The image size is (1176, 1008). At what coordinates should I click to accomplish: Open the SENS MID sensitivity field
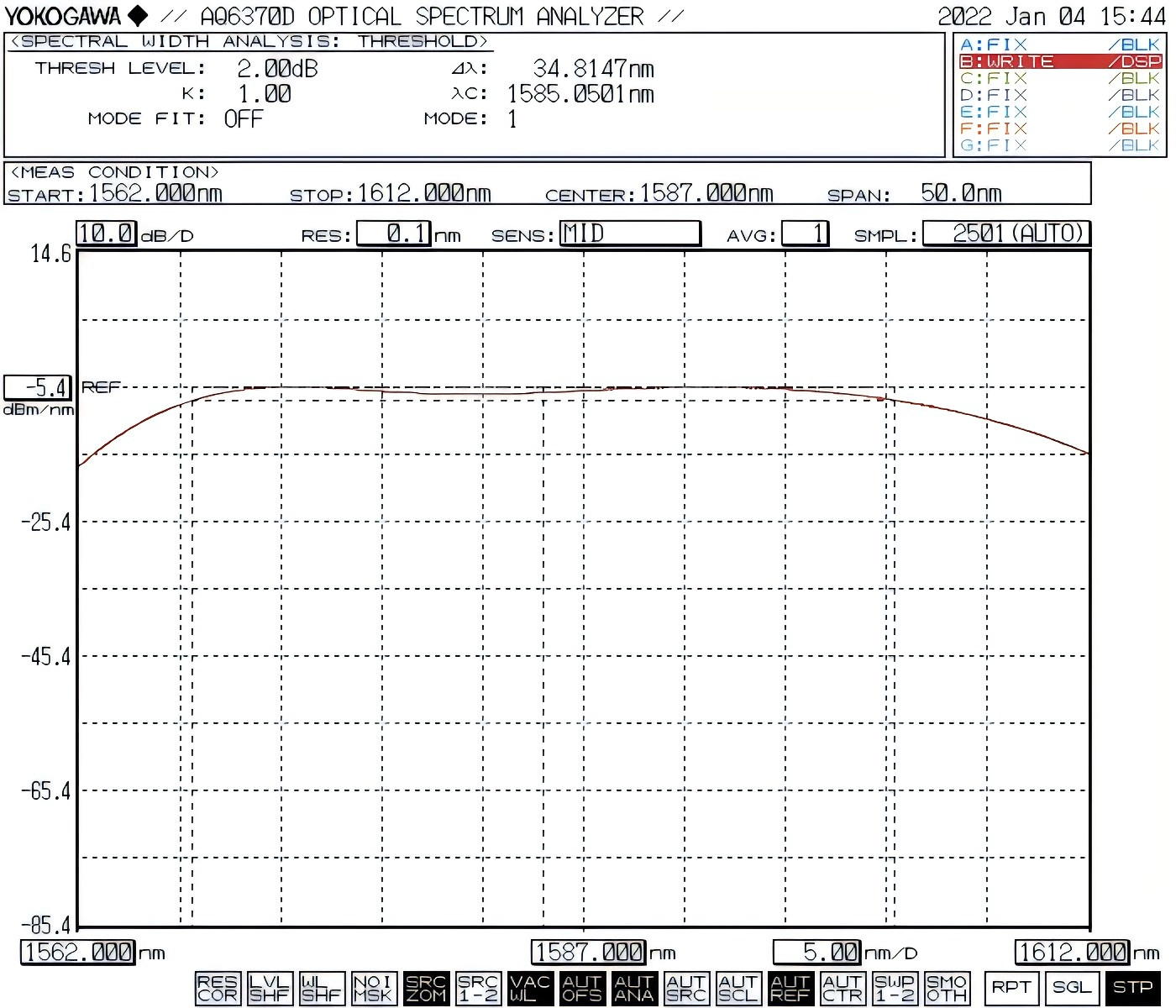click(630, 234)
